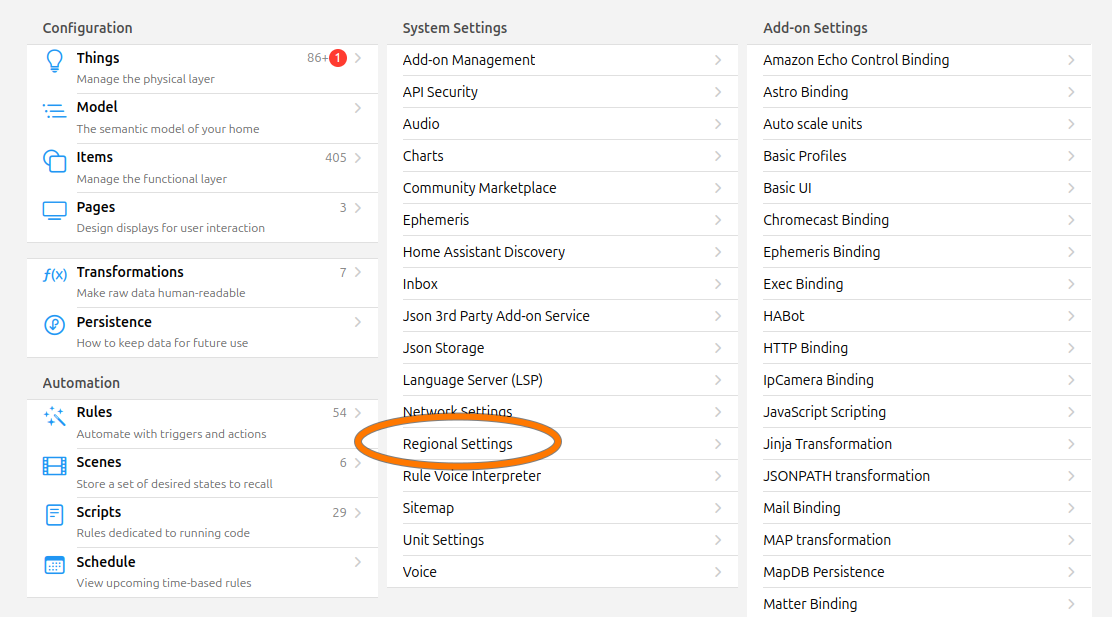Select Auto scale units add-on
Image resolution: width=1112 pixels, height=617 pixels.
click(919, 124)
